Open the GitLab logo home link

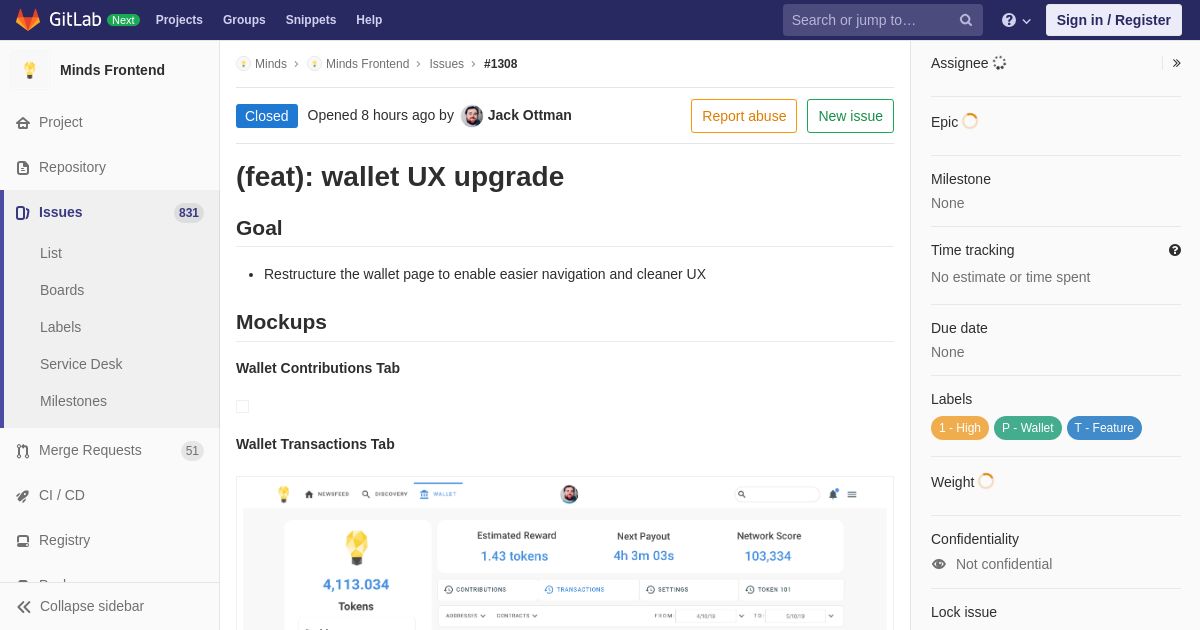58,19
